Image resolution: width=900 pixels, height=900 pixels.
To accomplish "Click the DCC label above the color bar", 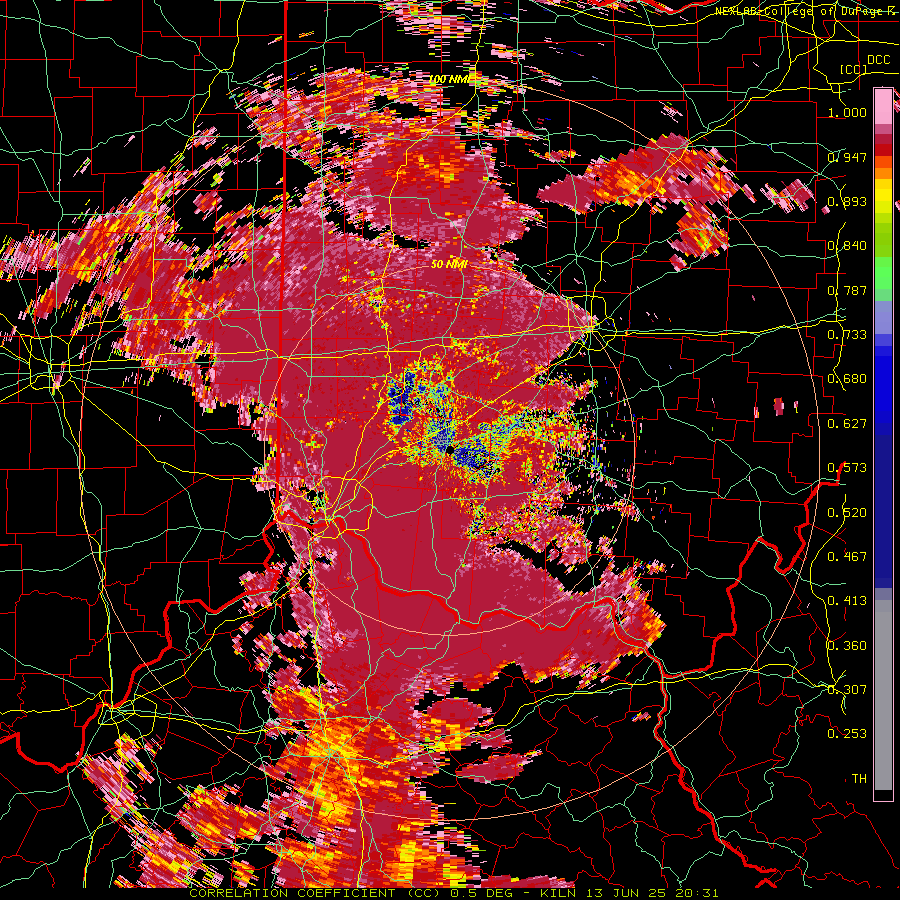I will click(x=879, y=60).
